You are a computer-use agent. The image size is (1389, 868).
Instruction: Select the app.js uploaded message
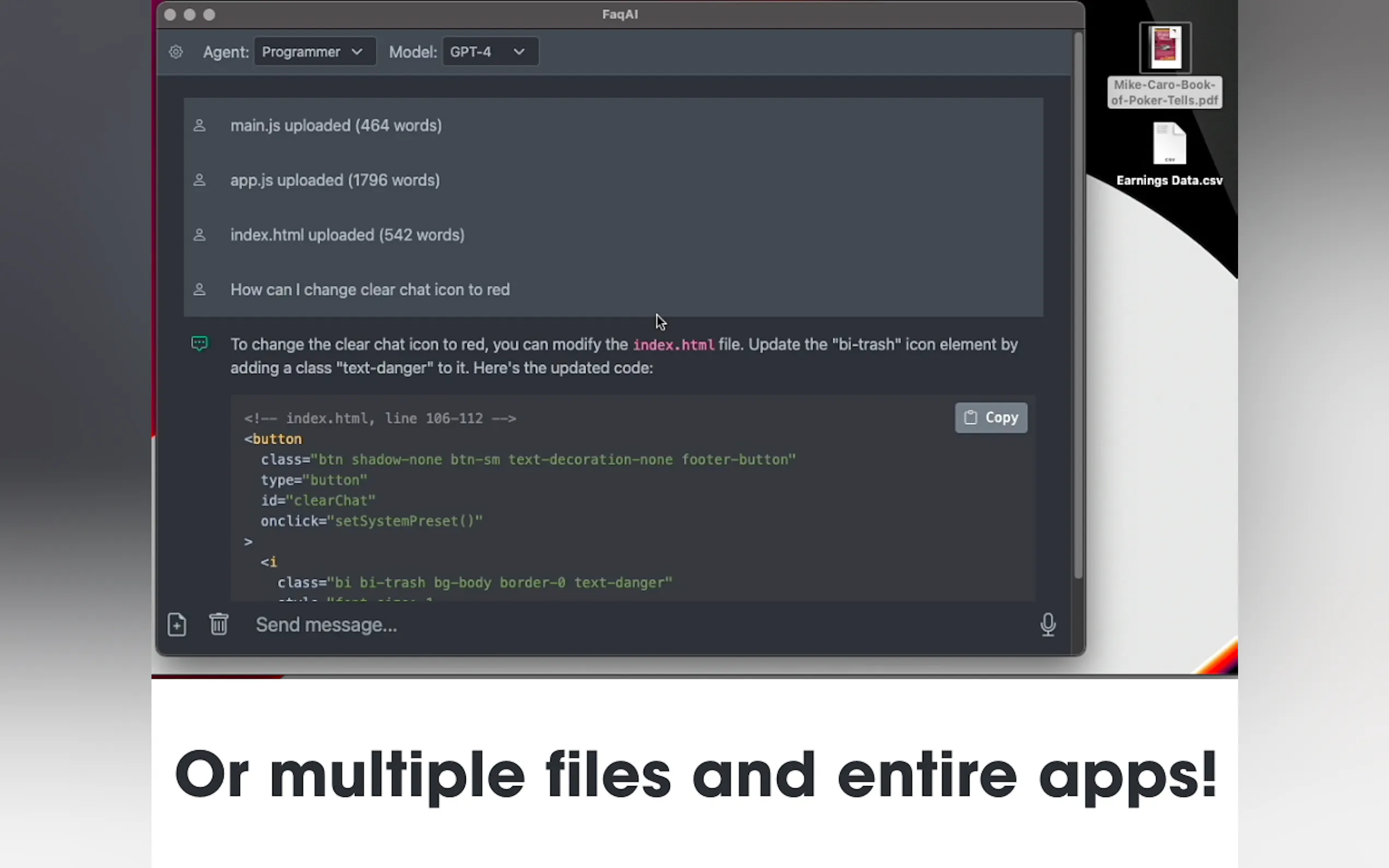tap(335, 180)
